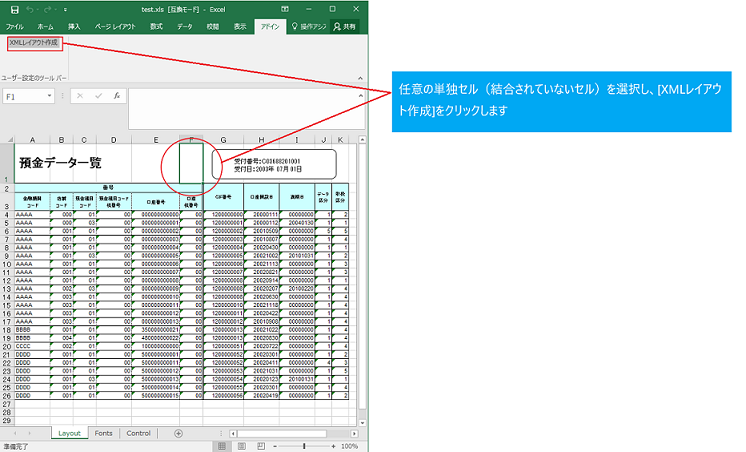The width and height of the screenshot is (746, 452).
Task: Select the empty cell F1
Action: pyautogui.click(x=191, y=163)
